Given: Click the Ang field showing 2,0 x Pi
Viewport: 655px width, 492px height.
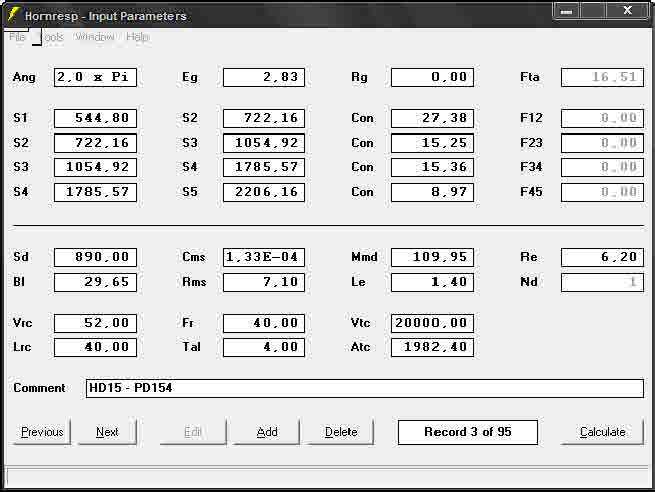Looking at the screenshot, I should (x=95, y=77).
